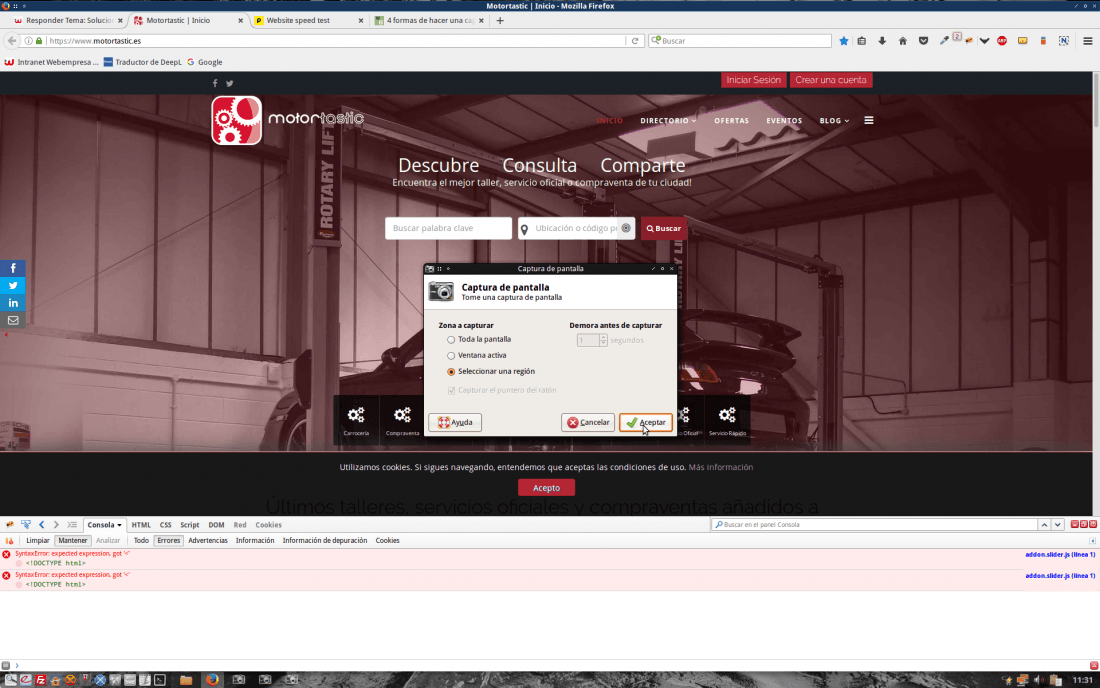Screen dimensions: 1100x688
Task: Click next result arrow in Firebug search
Action: click(1057, 525)
